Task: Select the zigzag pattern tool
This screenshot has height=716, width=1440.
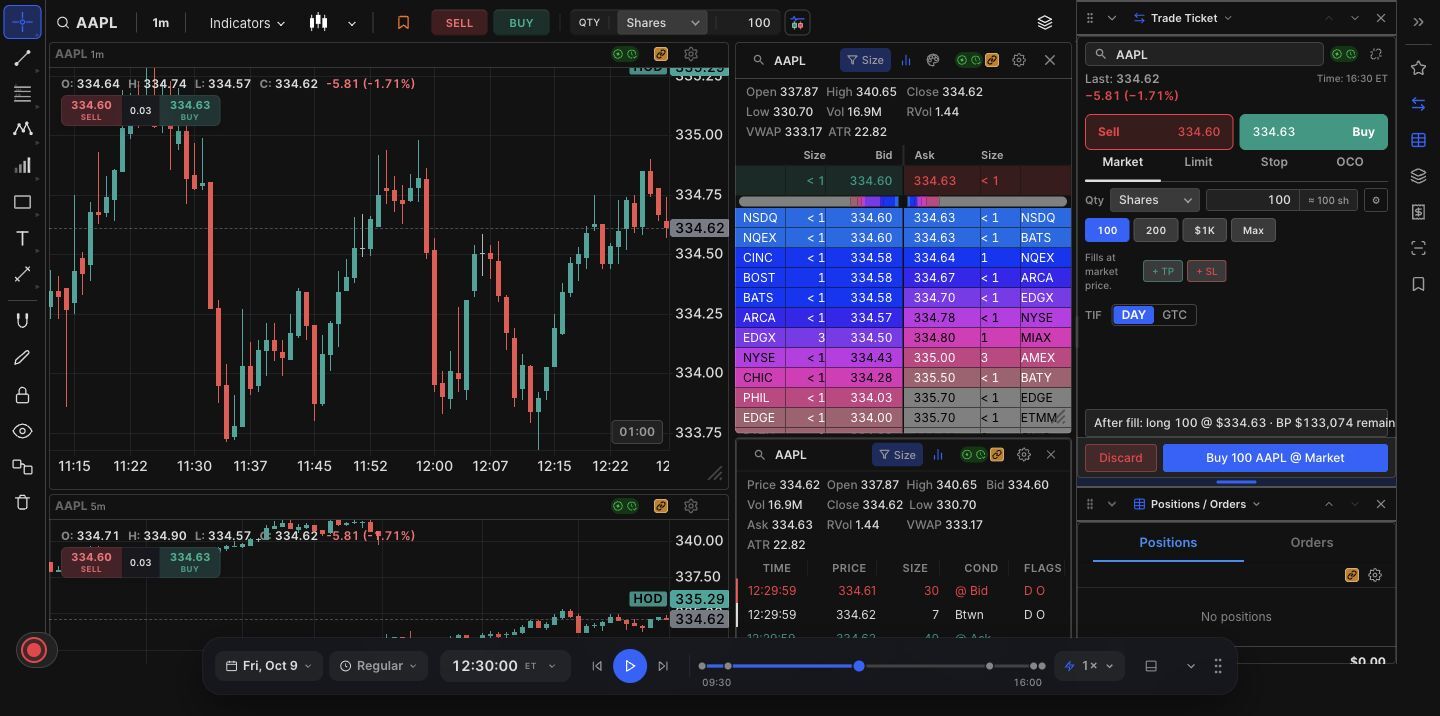Action: (22, 129)
